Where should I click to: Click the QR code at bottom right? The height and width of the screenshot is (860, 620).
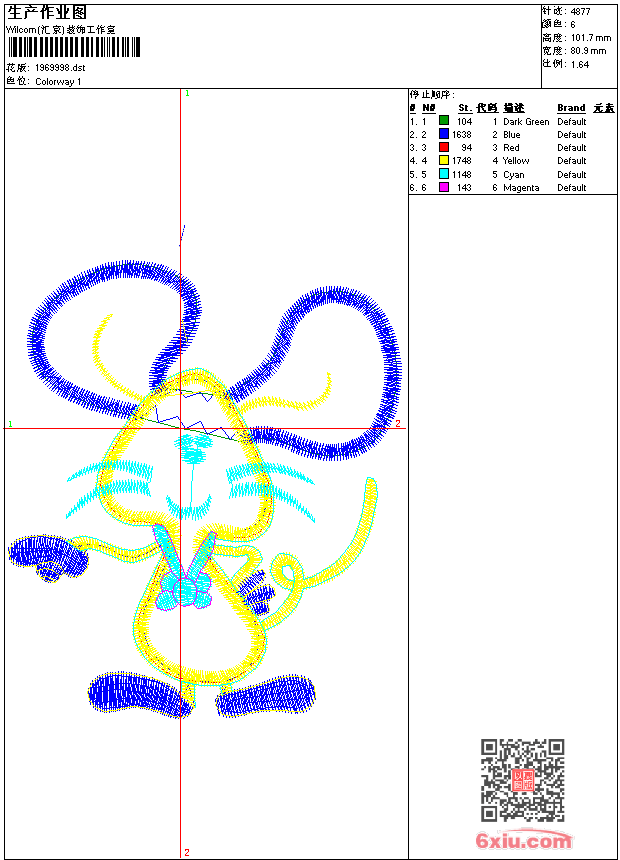tap(523, 780)
